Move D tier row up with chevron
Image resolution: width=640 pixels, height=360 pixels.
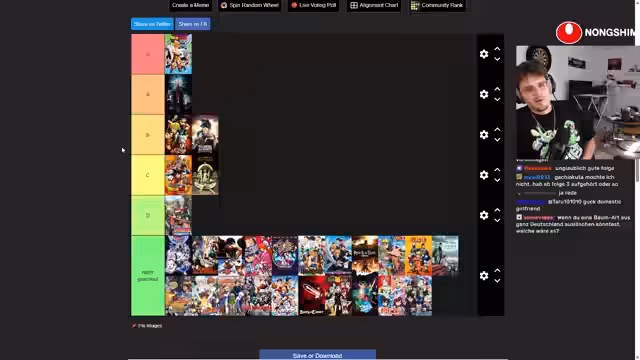pyautogui.click(x=497, y=209)
